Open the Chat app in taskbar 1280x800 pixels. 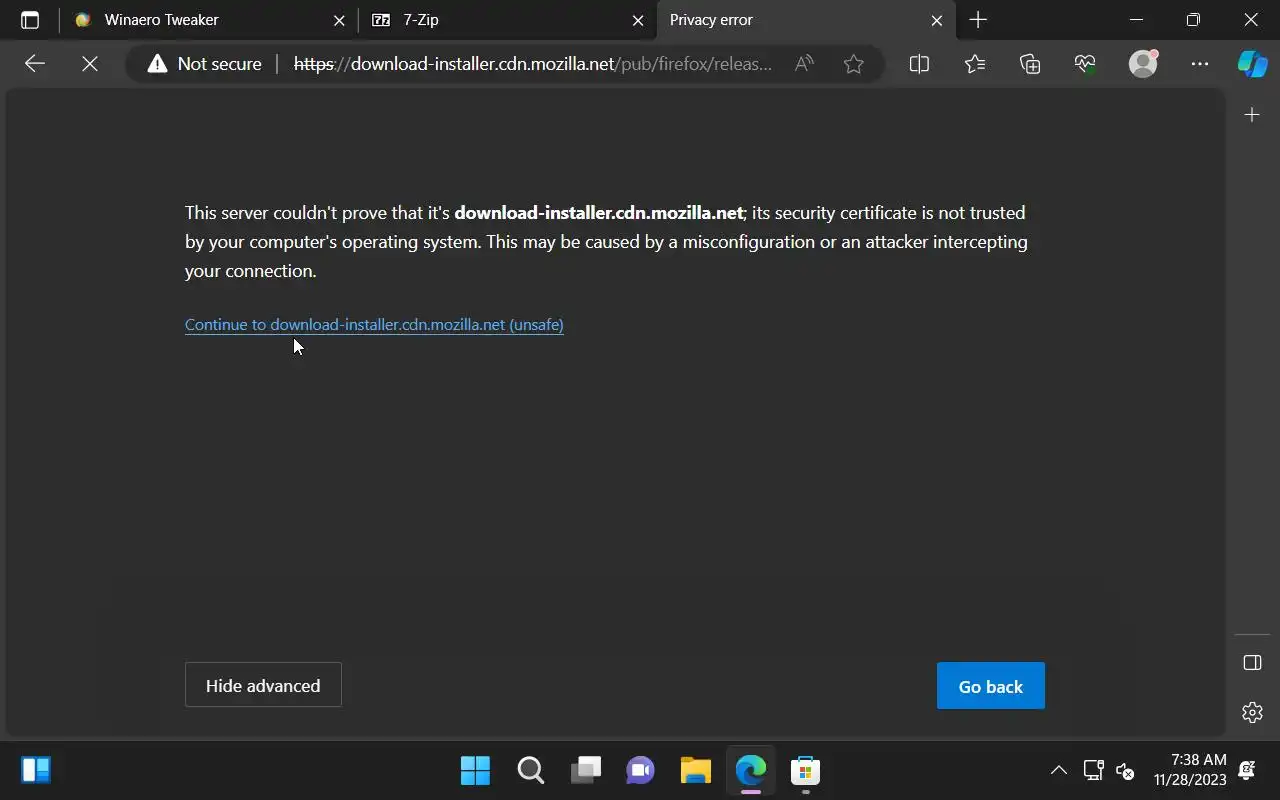pyautogui.click(x=640, y=770)
